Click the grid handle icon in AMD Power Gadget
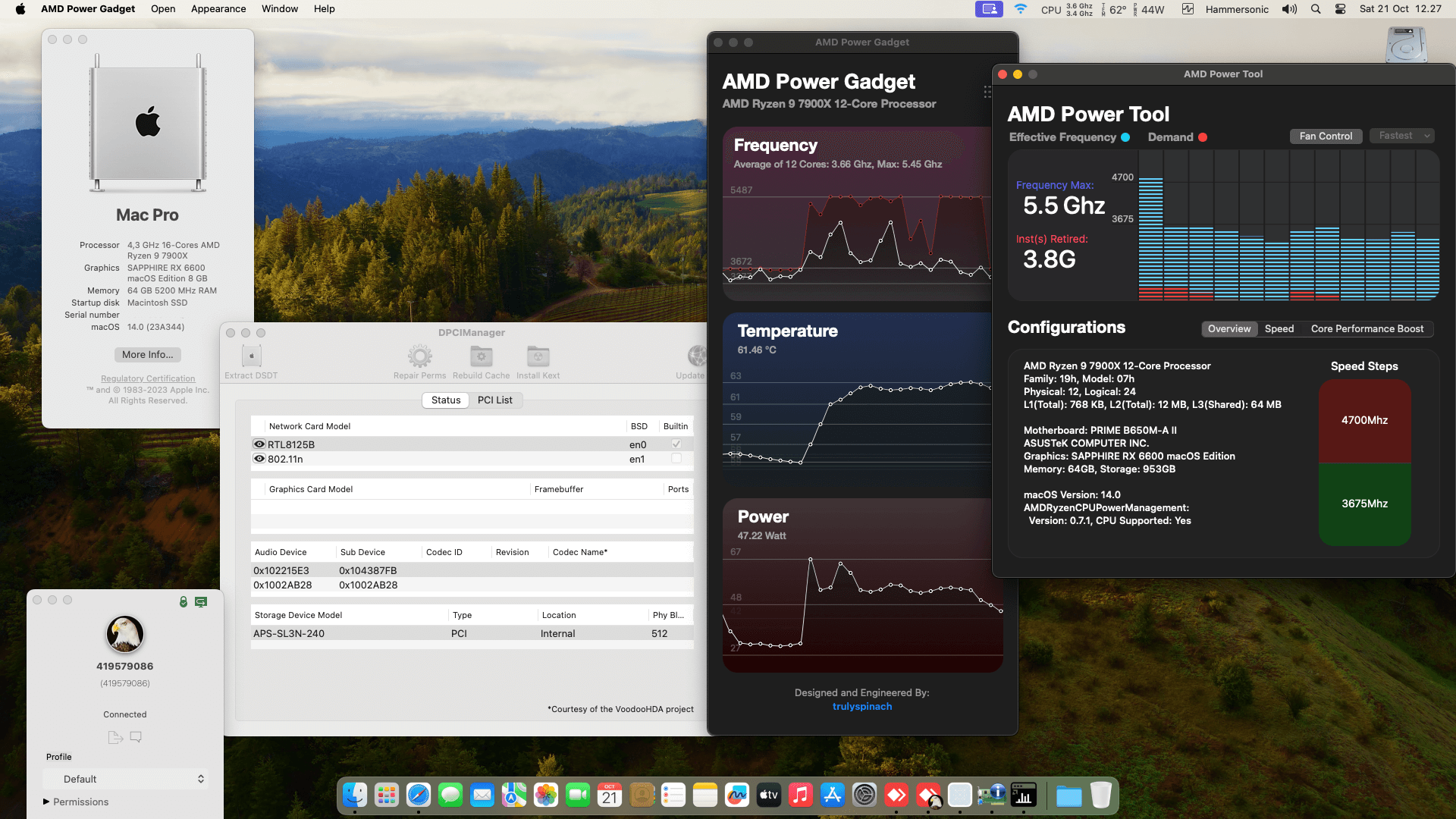This screenshot has width=1456, height=819. point(988,92)
